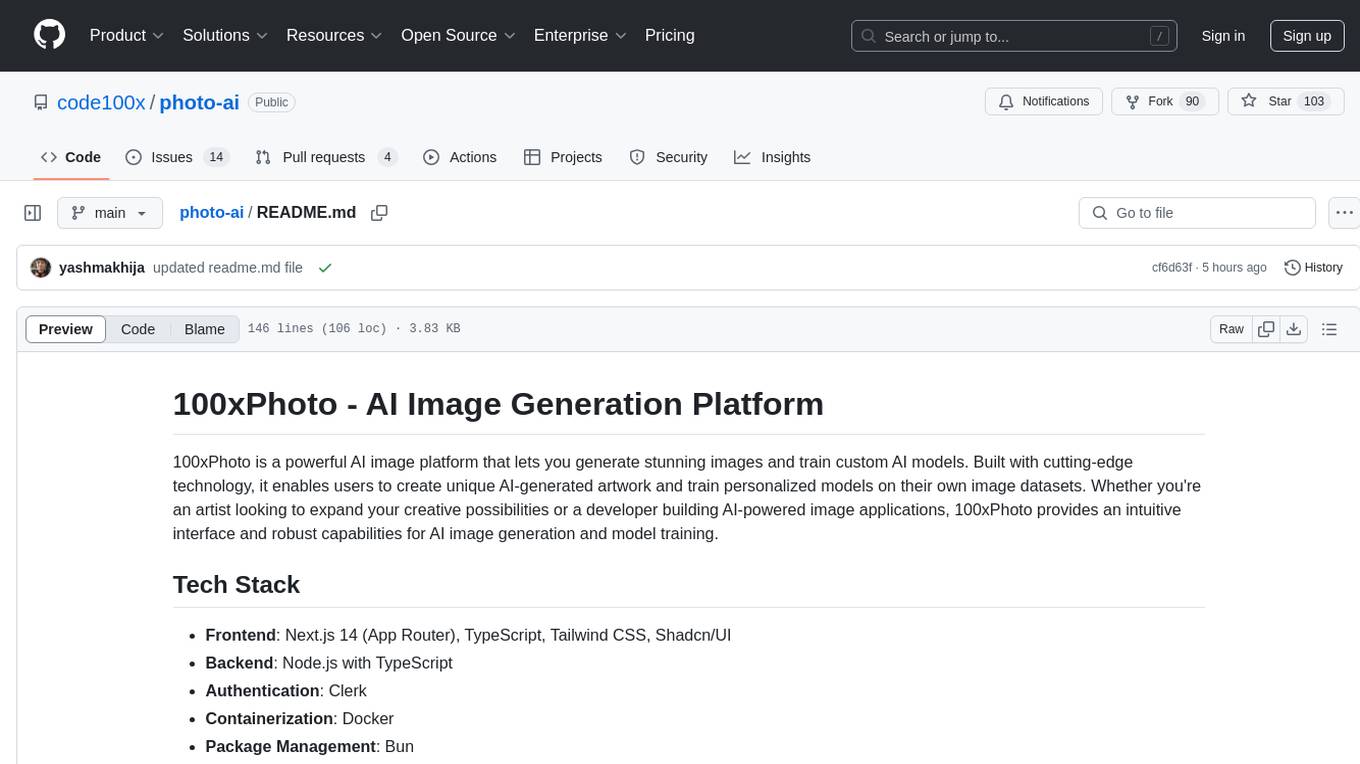Click the 100xPhoto main heading

pyautogui.click(x=498, y=404)
